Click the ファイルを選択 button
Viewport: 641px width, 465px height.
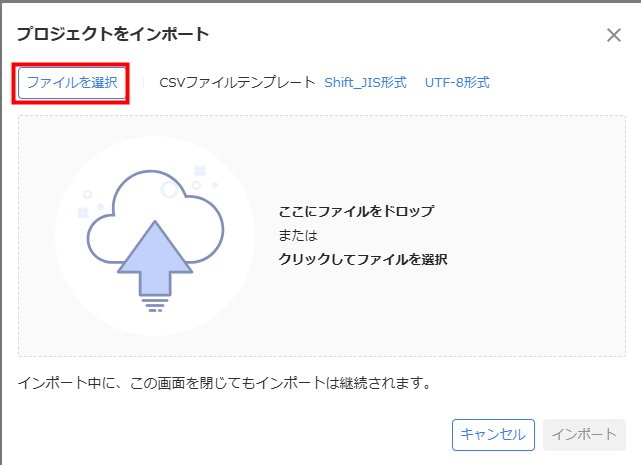[x=72, y=83]
